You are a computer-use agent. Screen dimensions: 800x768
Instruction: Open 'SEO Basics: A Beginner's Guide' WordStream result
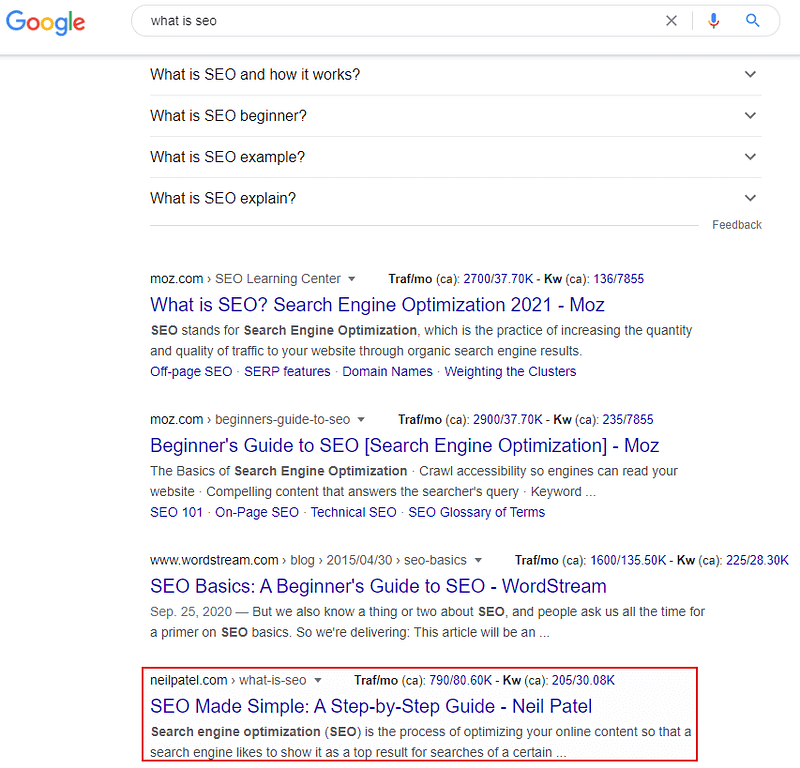coord(378,586)
